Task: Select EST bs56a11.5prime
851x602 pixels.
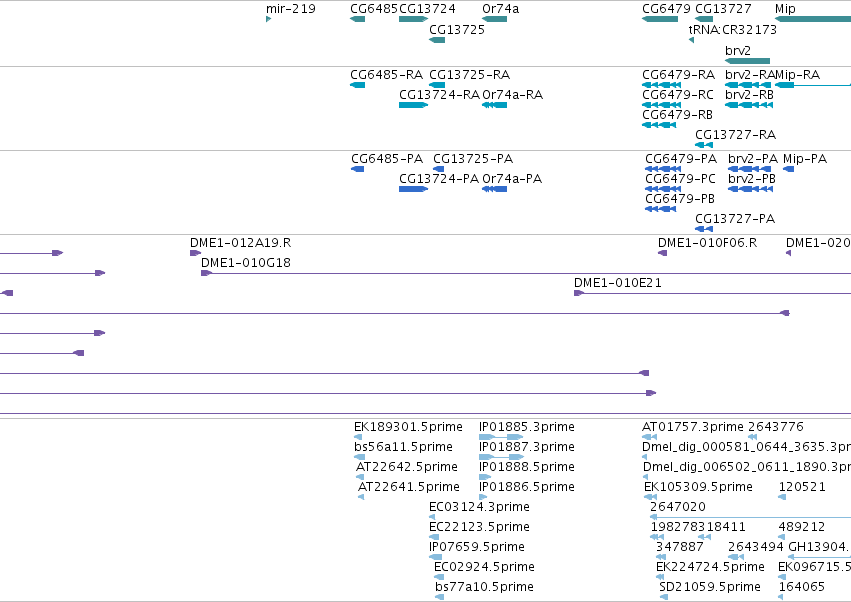Action: (x=403, y=447)
